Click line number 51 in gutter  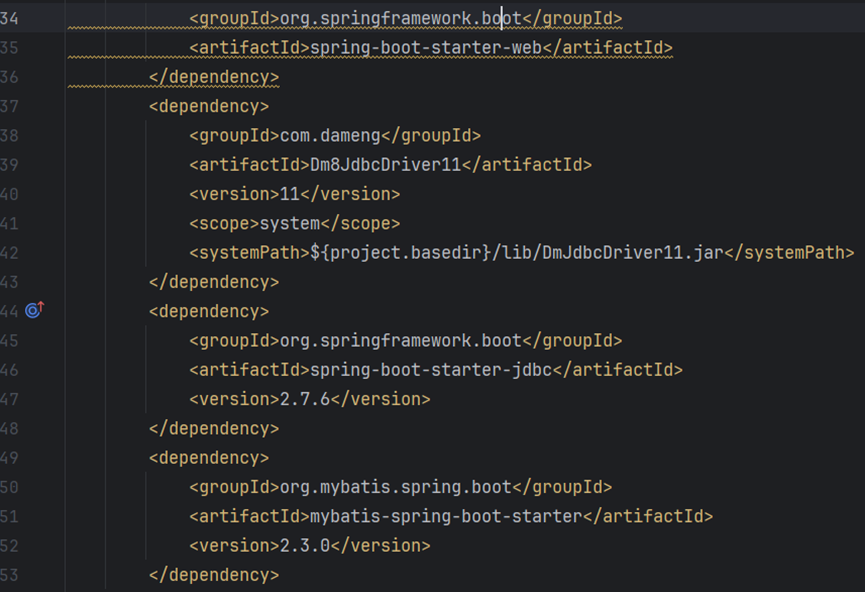[x=9, y=516]
